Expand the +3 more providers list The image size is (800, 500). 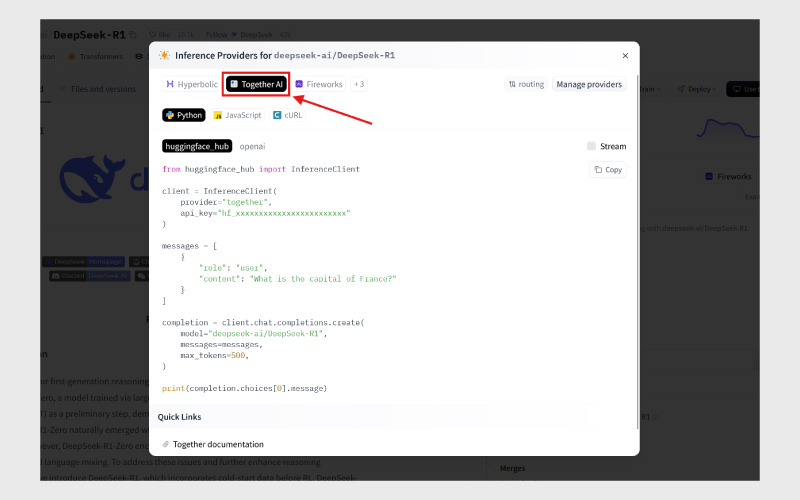coord(359,85)
